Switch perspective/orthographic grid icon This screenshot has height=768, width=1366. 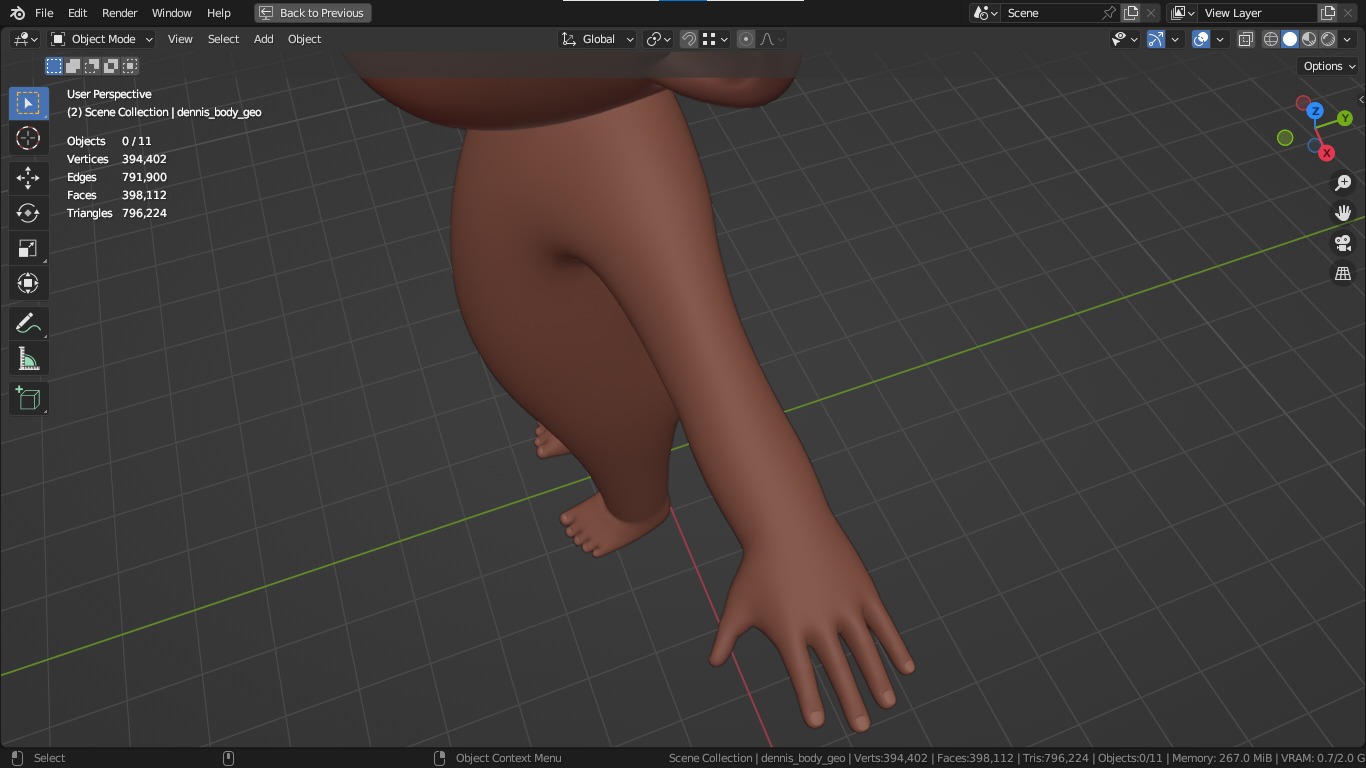(1343, 273)
